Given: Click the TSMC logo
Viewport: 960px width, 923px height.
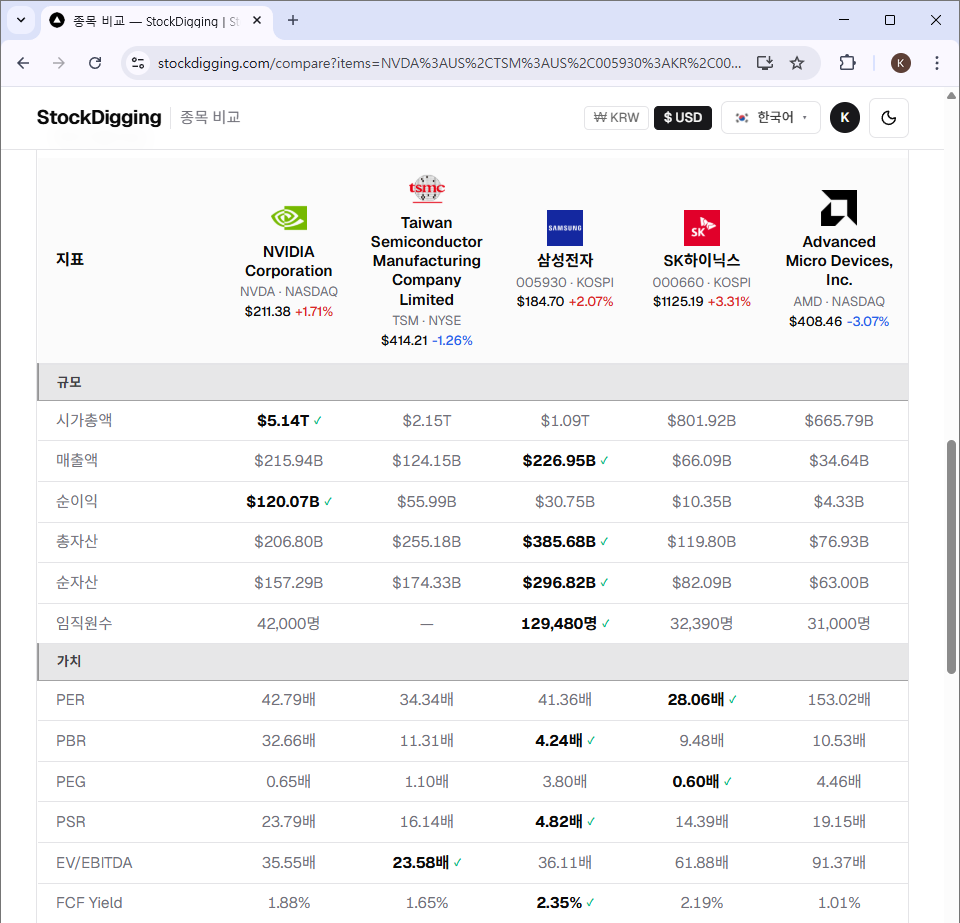Looking at the screenshot, I should tap(427, 189).
